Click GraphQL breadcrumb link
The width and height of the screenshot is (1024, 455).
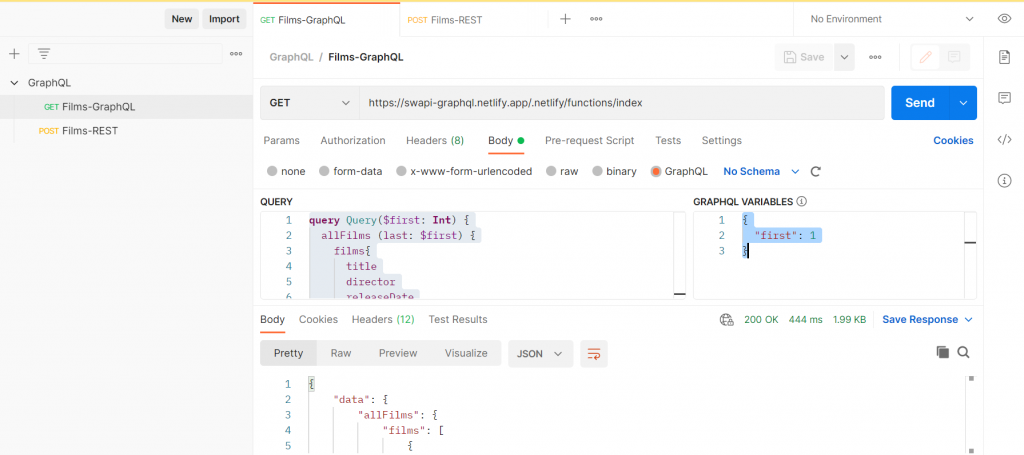click(x=291, y=57)
